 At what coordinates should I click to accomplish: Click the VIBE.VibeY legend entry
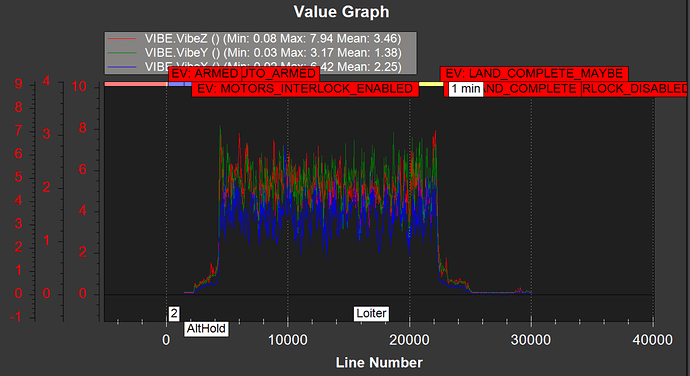coord(273,53)
